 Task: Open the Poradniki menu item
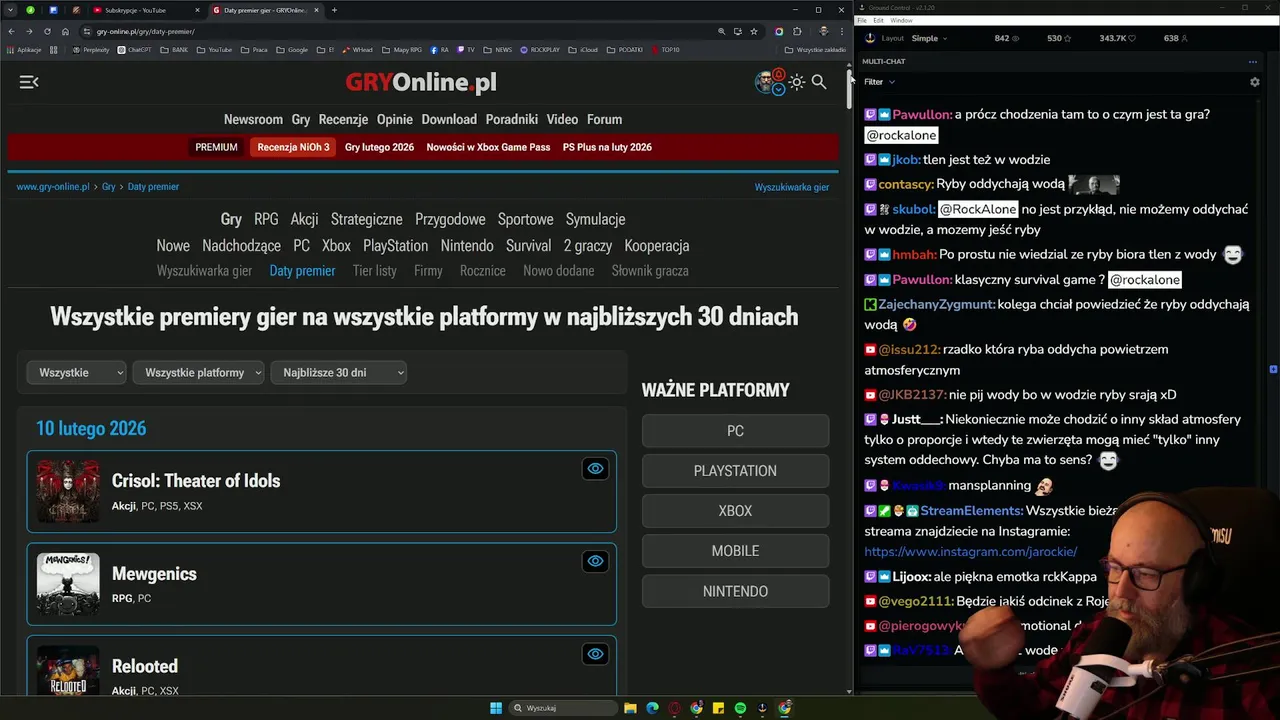512,119
